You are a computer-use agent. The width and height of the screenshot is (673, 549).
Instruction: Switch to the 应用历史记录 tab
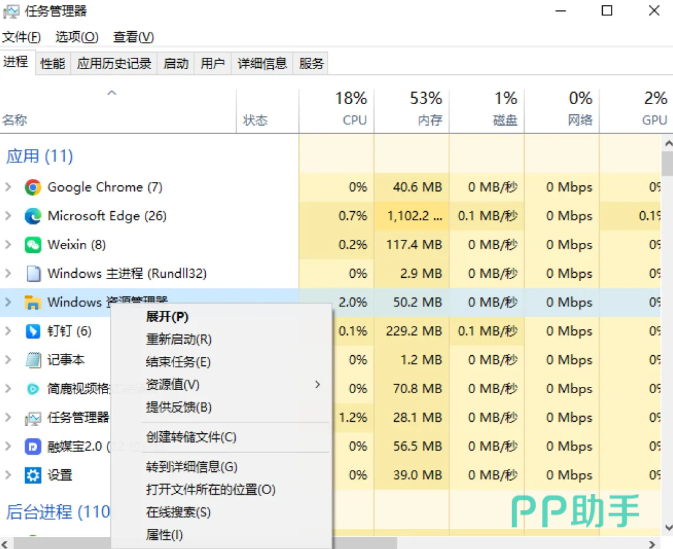click(114, 64)
